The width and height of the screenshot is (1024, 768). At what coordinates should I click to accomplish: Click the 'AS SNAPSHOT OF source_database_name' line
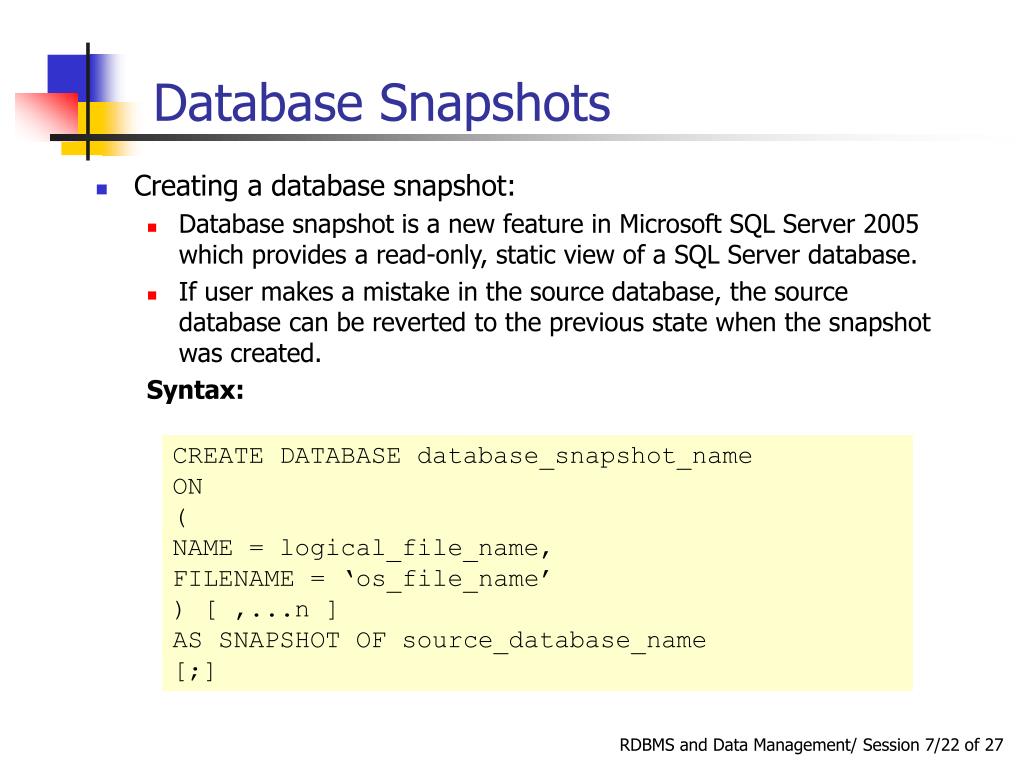440,641
